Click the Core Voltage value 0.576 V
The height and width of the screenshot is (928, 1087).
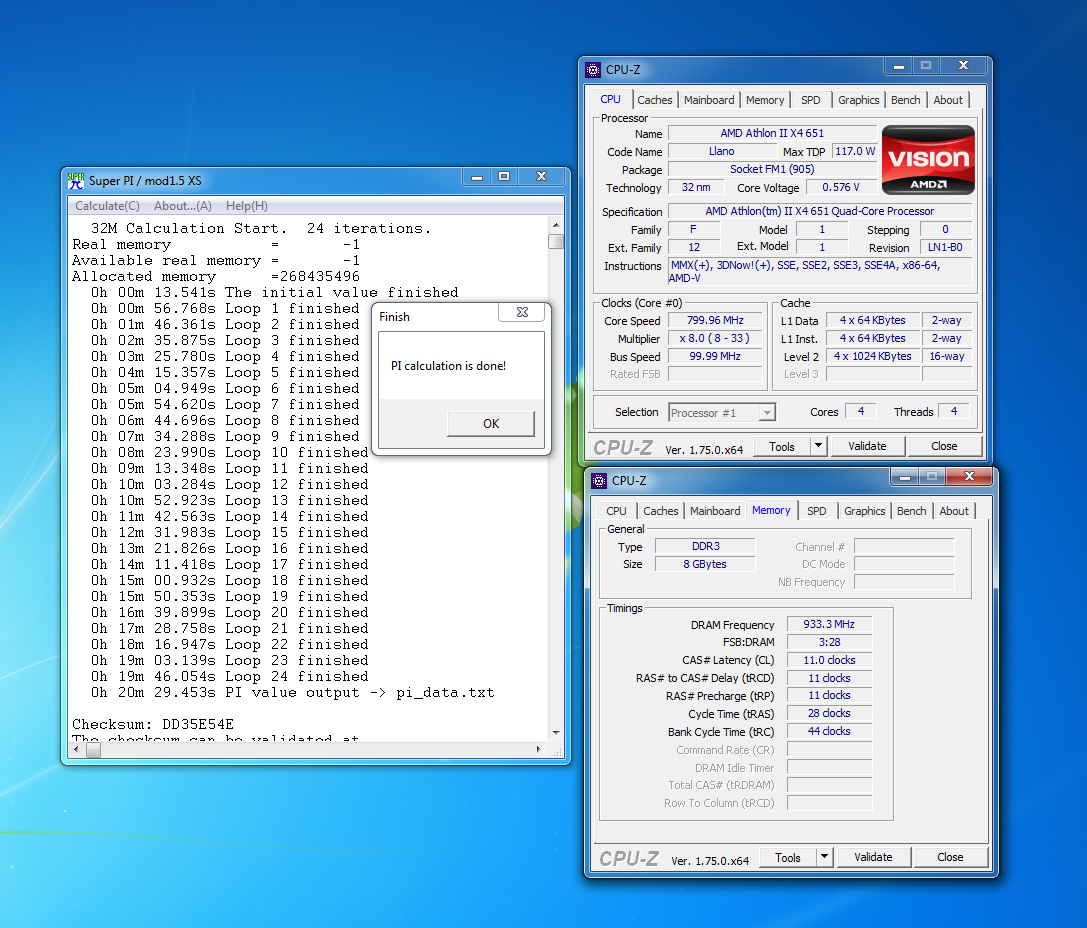[840, 187]
